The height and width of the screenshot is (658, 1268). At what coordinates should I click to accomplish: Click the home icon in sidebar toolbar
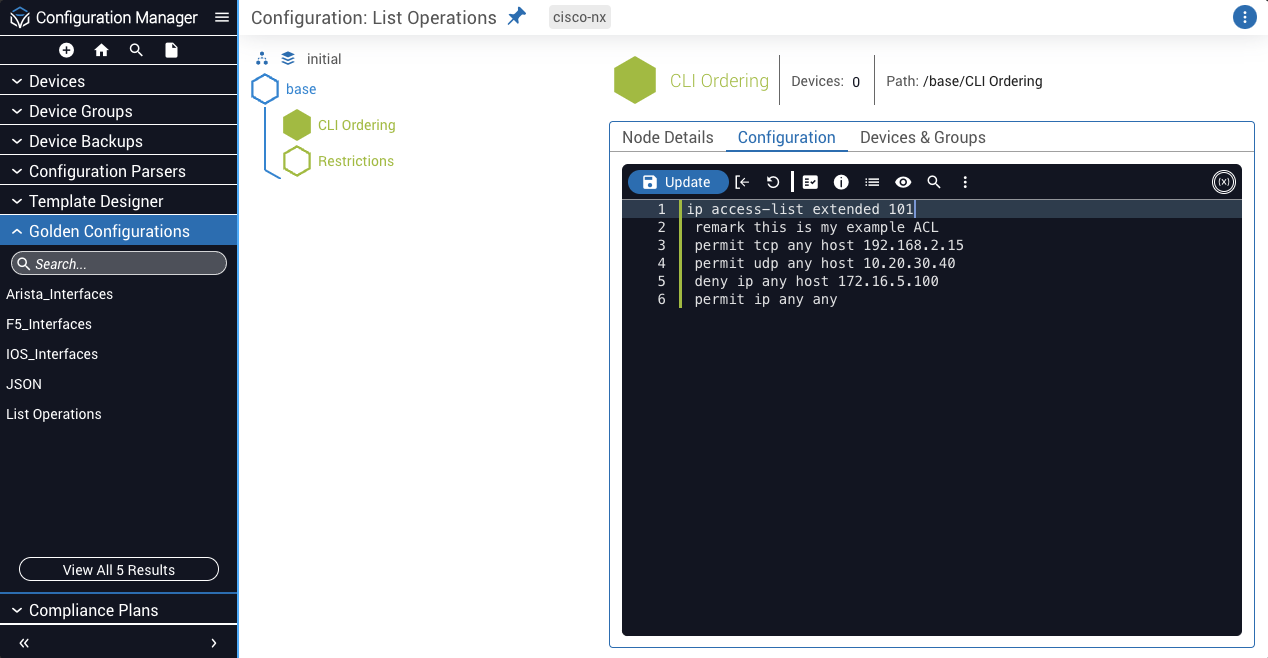tap(101, 50)
